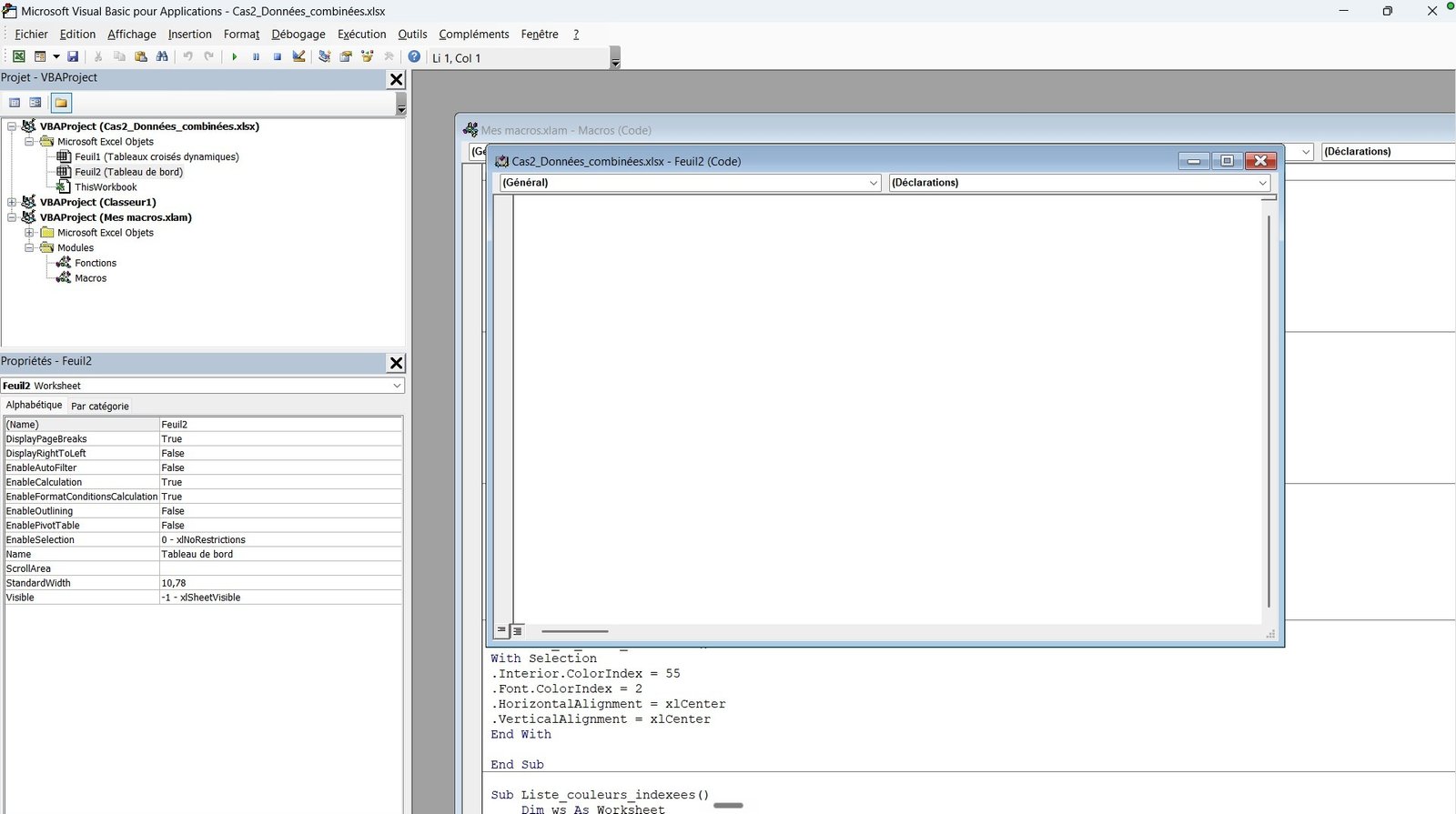Open the Fichier menu
The image size is (1456, 814).
31,34
